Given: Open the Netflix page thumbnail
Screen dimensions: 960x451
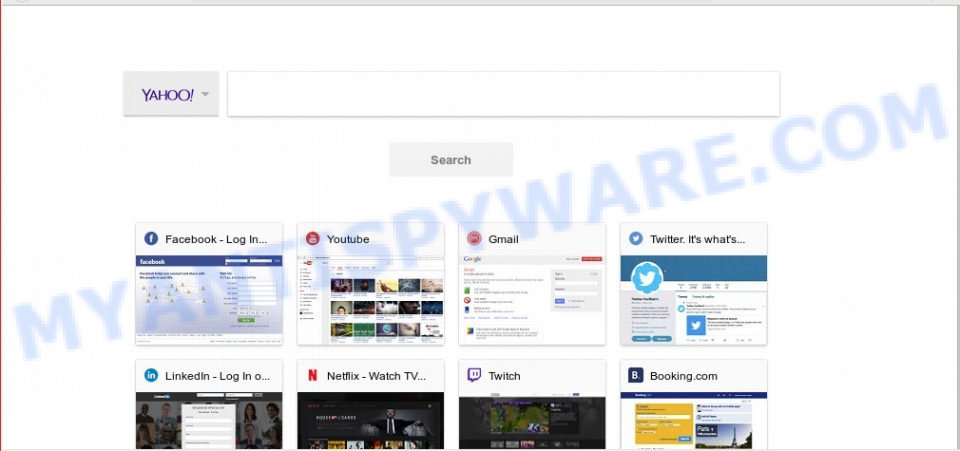Looking at the screenshot, I should click(370, 420).
